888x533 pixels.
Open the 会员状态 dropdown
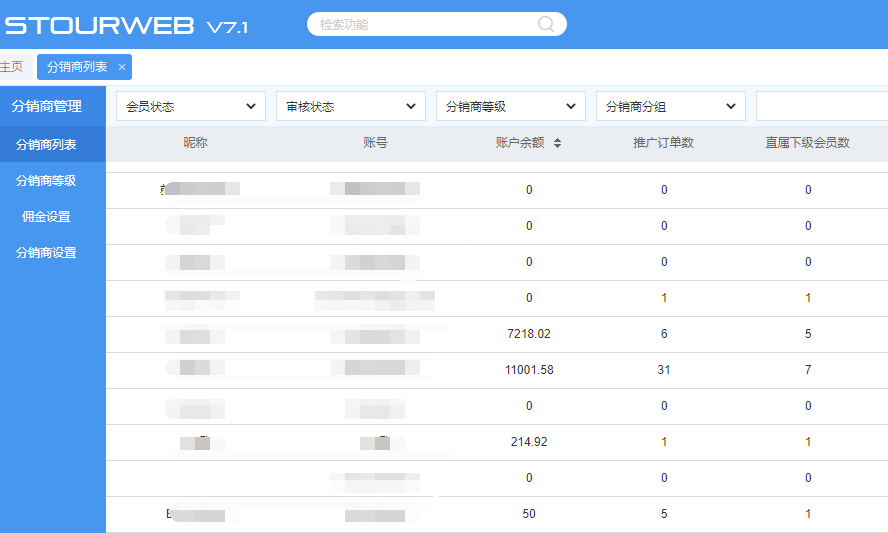pos(191,106)
